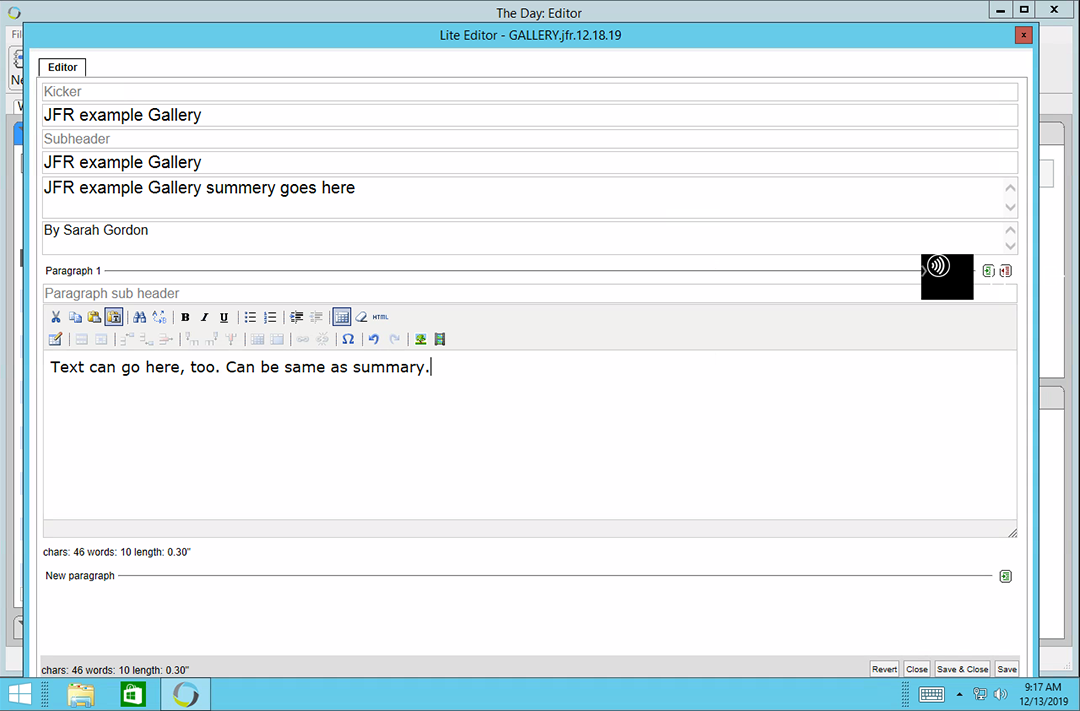Image resolution: width=1080 pixels, height=711 pixels.
Task: Click the editor resize grip corner
Action: (x=1012, y=533)
